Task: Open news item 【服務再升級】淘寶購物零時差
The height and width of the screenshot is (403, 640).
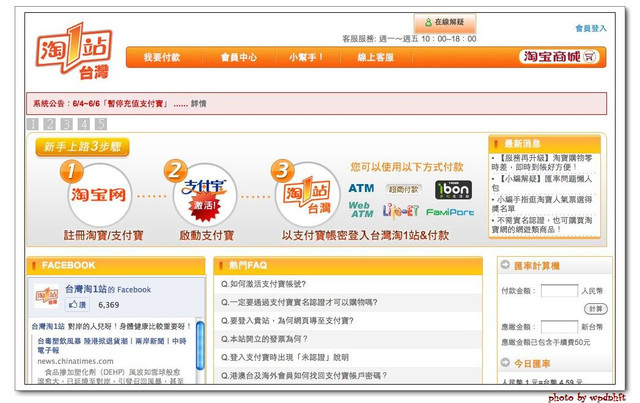Action: pyautogui.click(x=543, y=162)
